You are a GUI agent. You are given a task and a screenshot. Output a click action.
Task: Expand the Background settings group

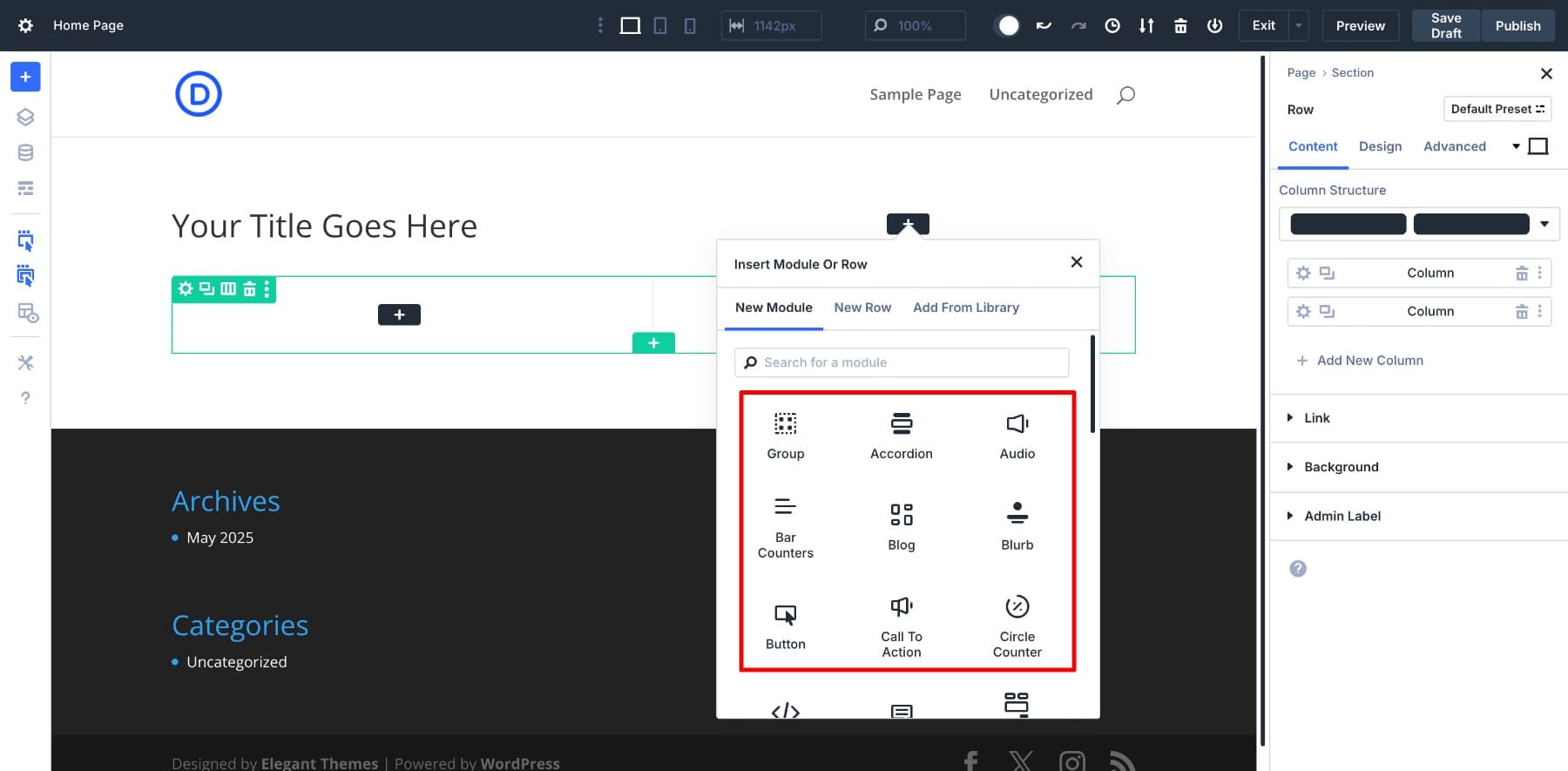click(x=1341, y=467)
